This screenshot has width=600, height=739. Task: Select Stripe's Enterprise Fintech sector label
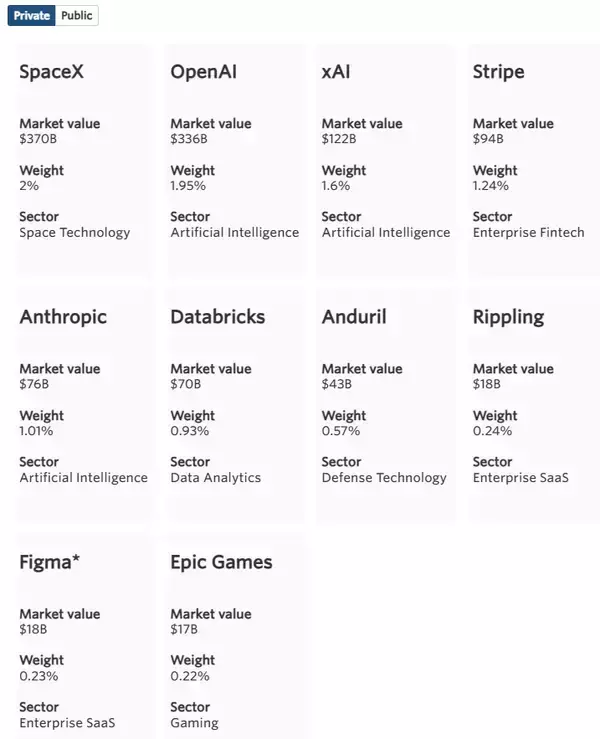[x=529, y=232]
